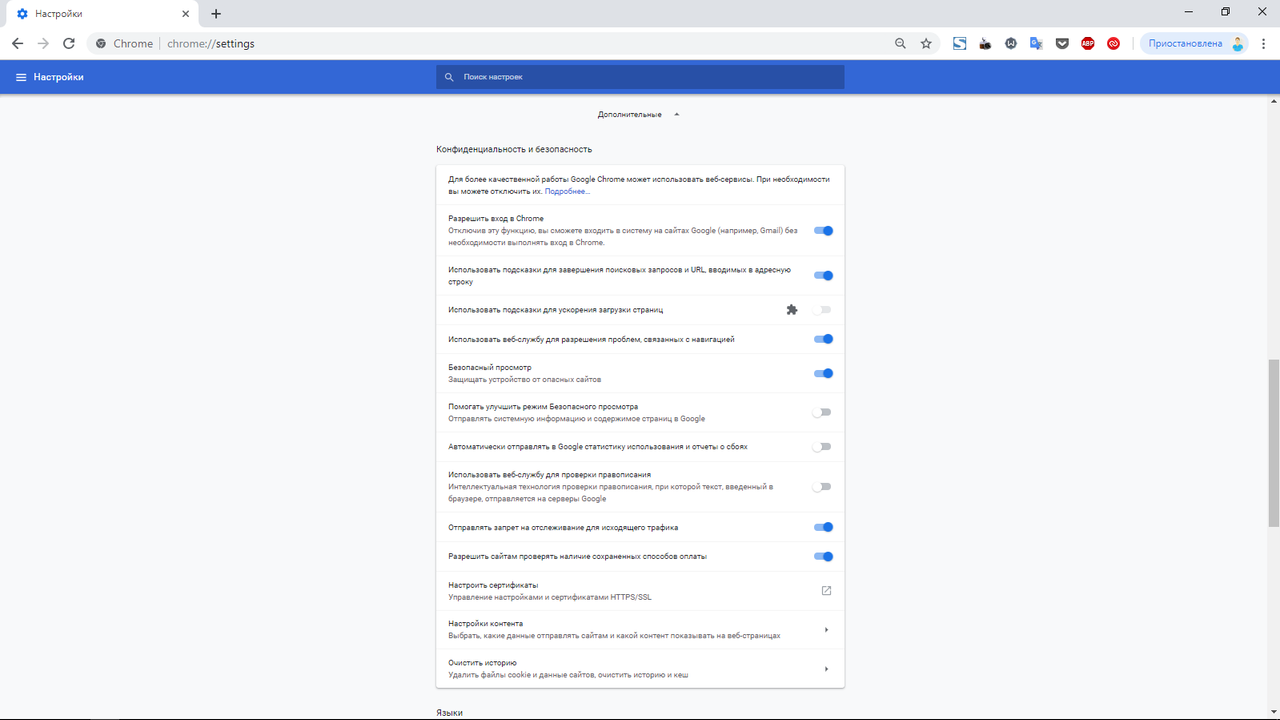Click the search magnifier icon in settings bar
Screen dimensions: 1280x720
click(x=449, y=77)
